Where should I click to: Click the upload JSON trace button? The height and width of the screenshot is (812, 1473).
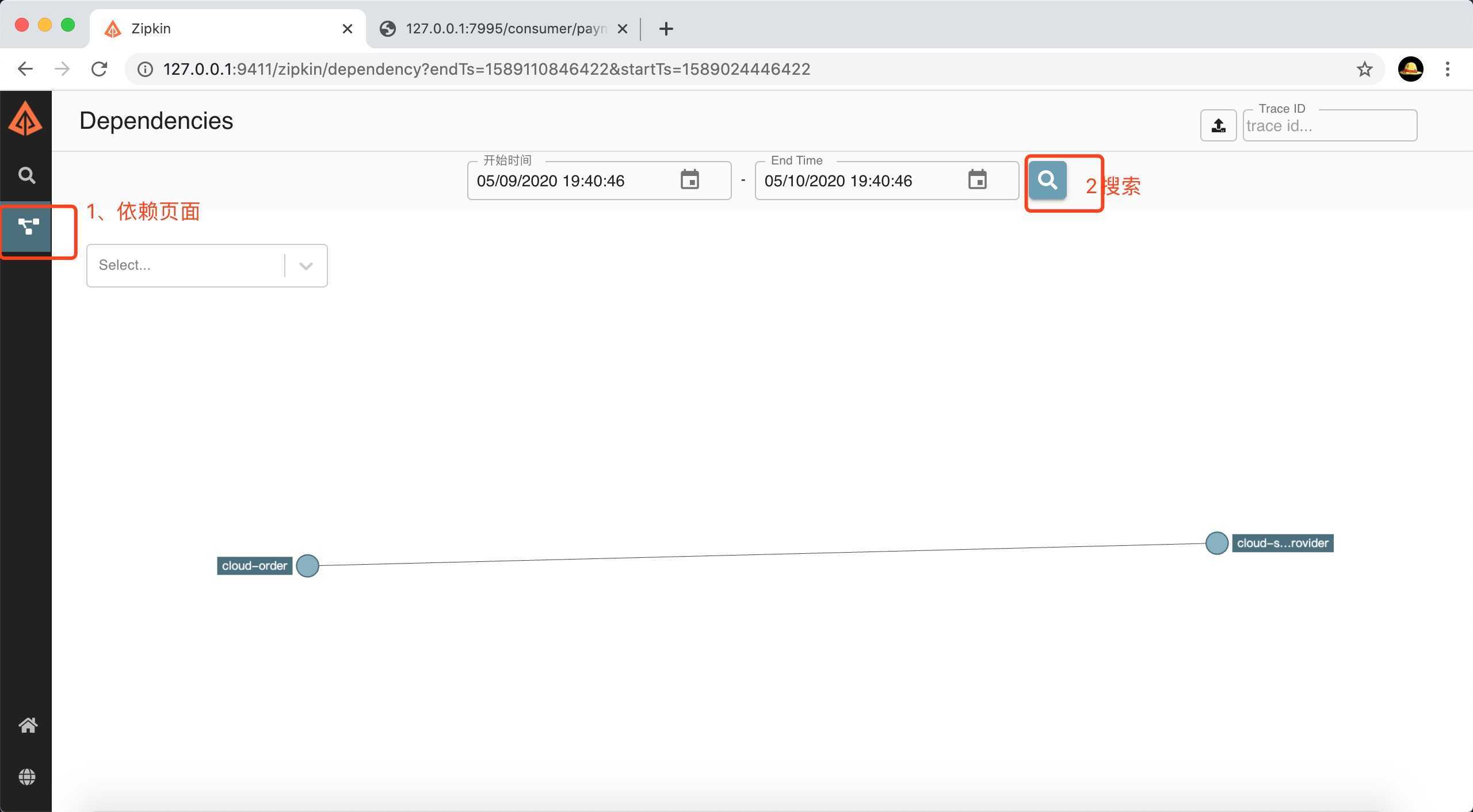pyautogui.click(x=1218, y=125)
